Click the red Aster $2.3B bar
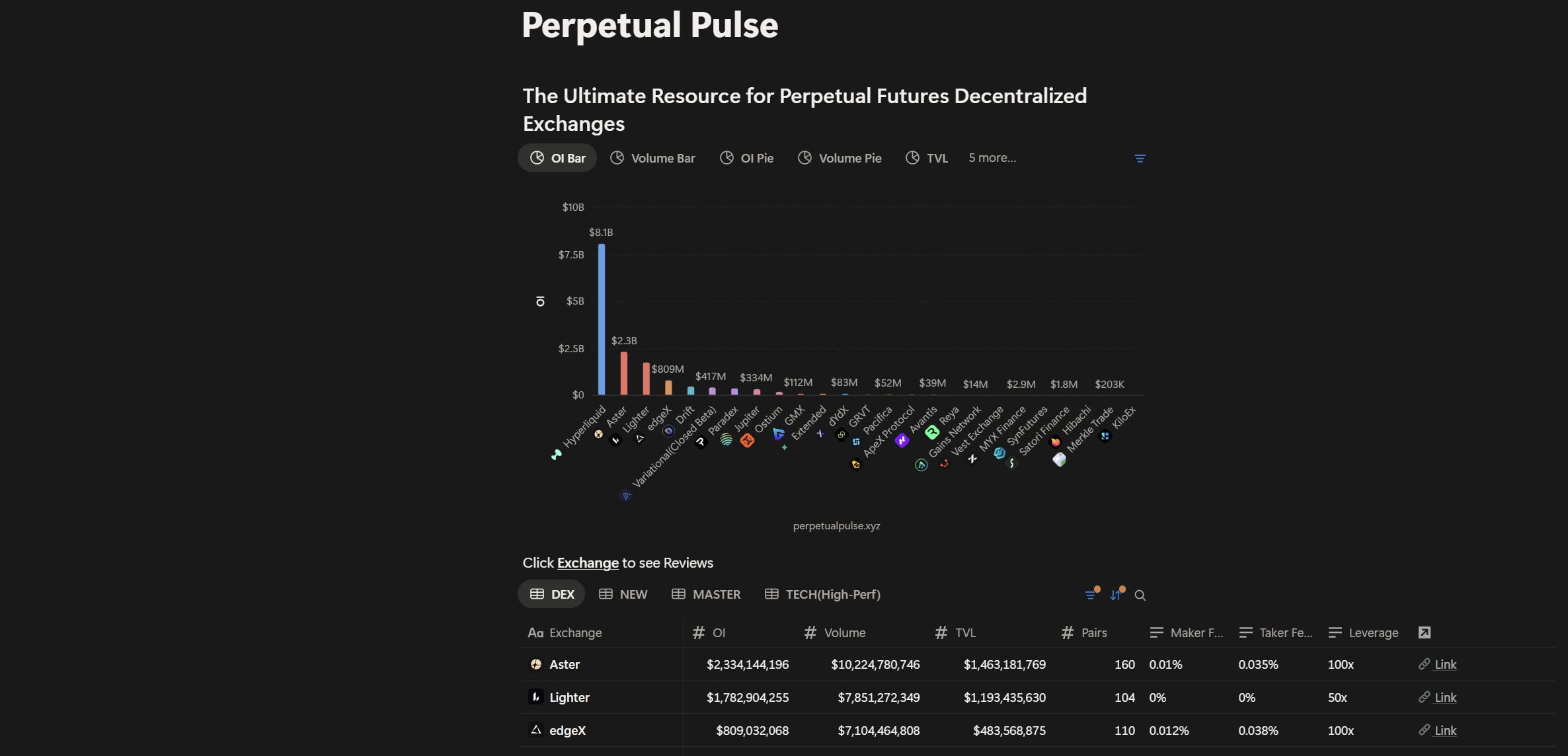The image size is (1568, 756). tap(624, 373)
